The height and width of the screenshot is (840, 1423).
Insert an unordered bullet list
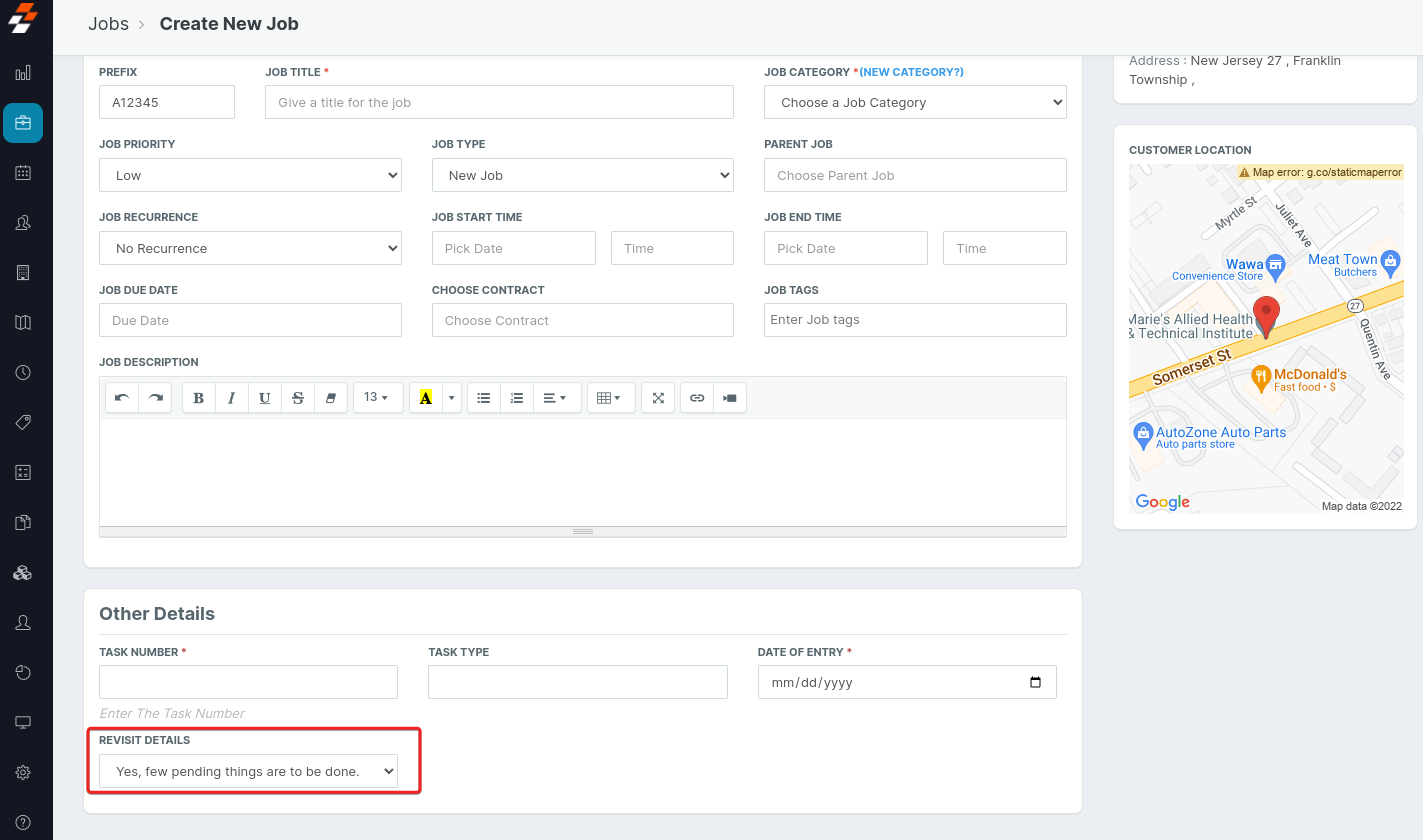point(484,398)
